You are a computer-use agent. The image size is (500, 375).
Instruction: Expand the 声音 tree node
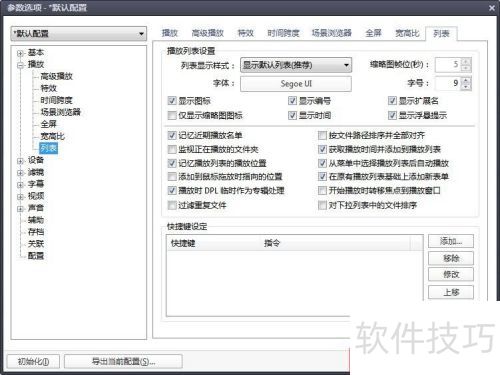(20, 209)
